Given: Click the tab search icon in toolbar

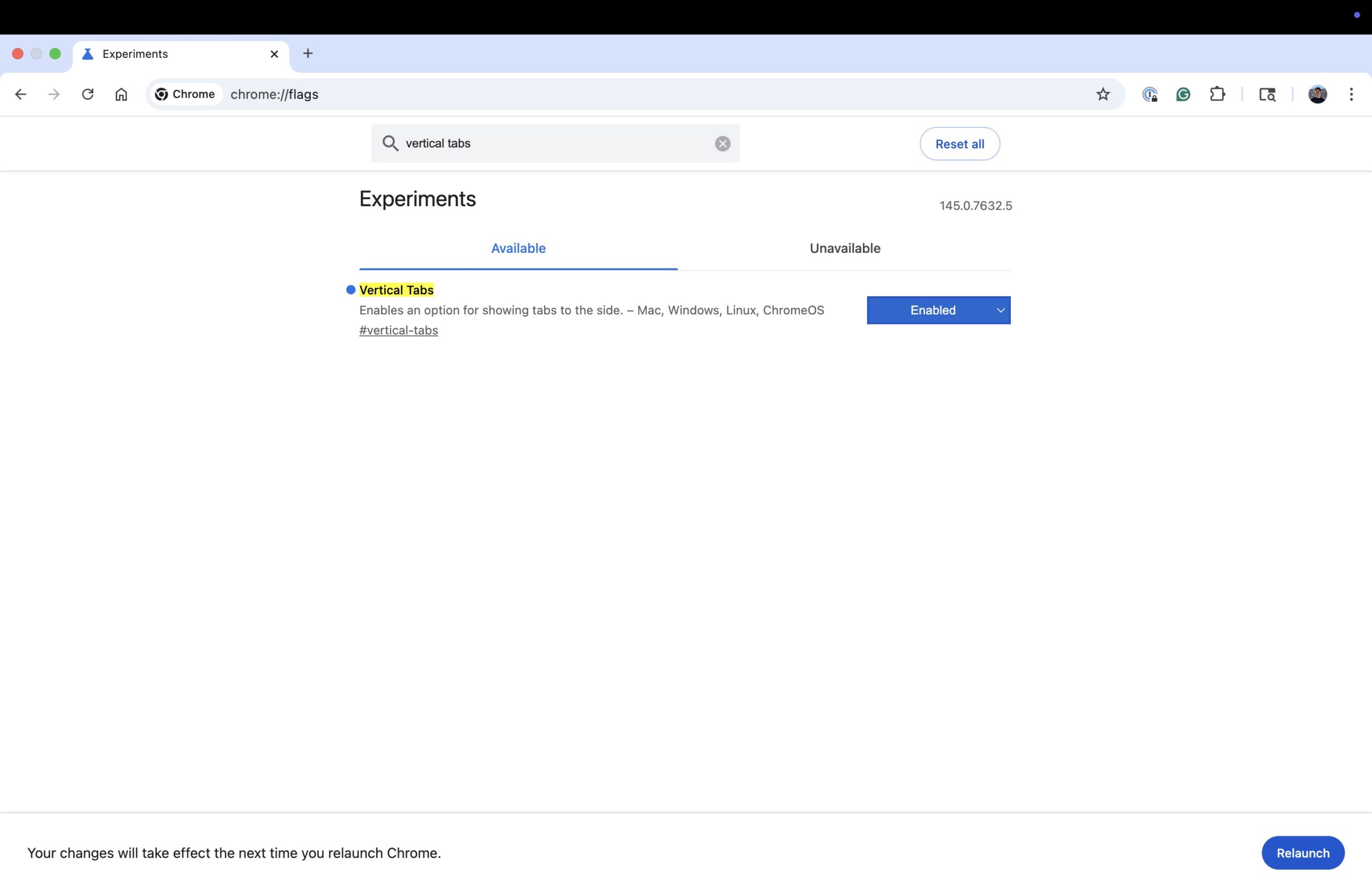Looking at the screenshot, I should click(x=1266, y=94).
